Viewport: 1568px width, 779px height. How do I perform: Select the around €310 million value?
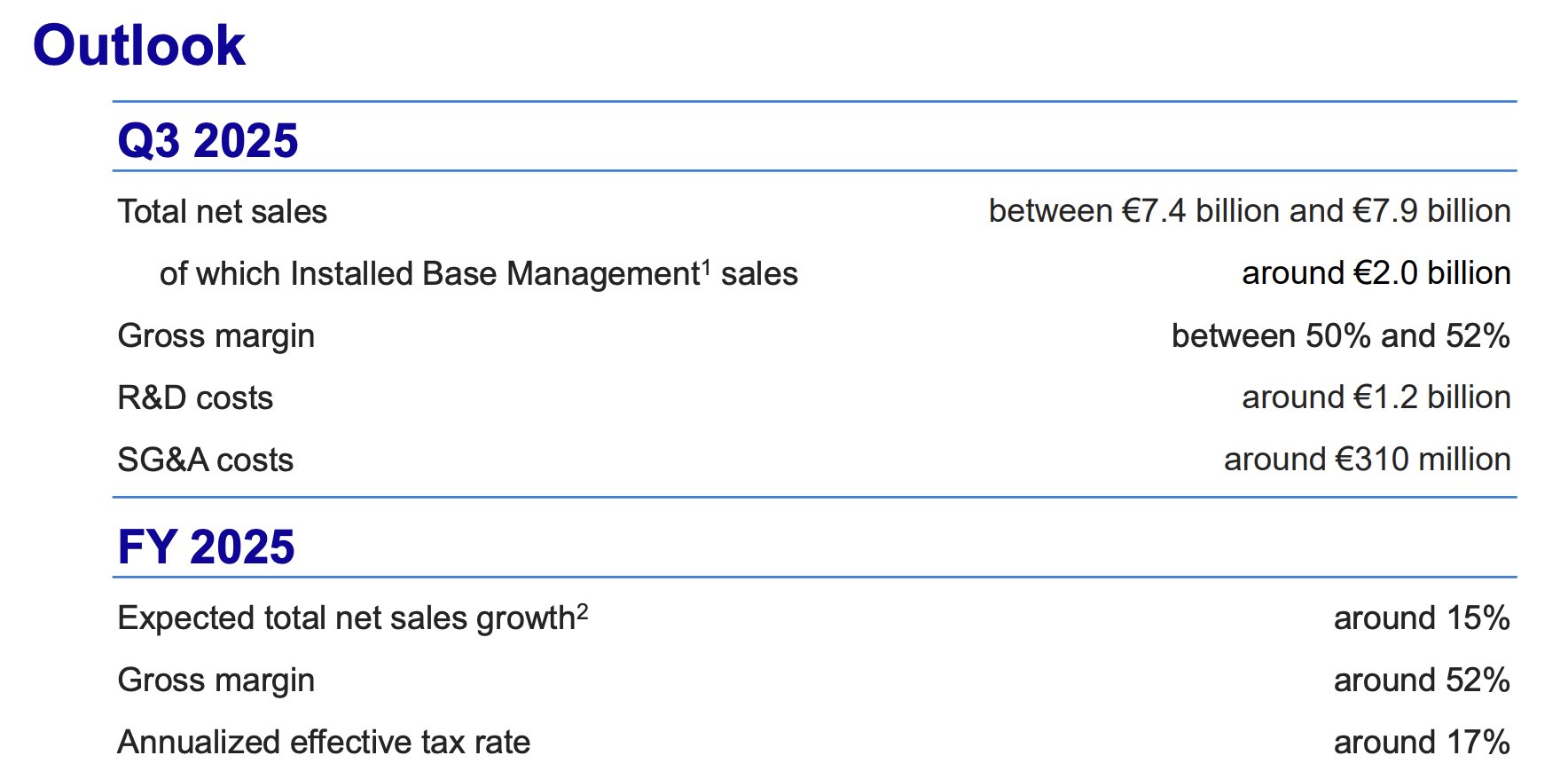pos(1367,460)
